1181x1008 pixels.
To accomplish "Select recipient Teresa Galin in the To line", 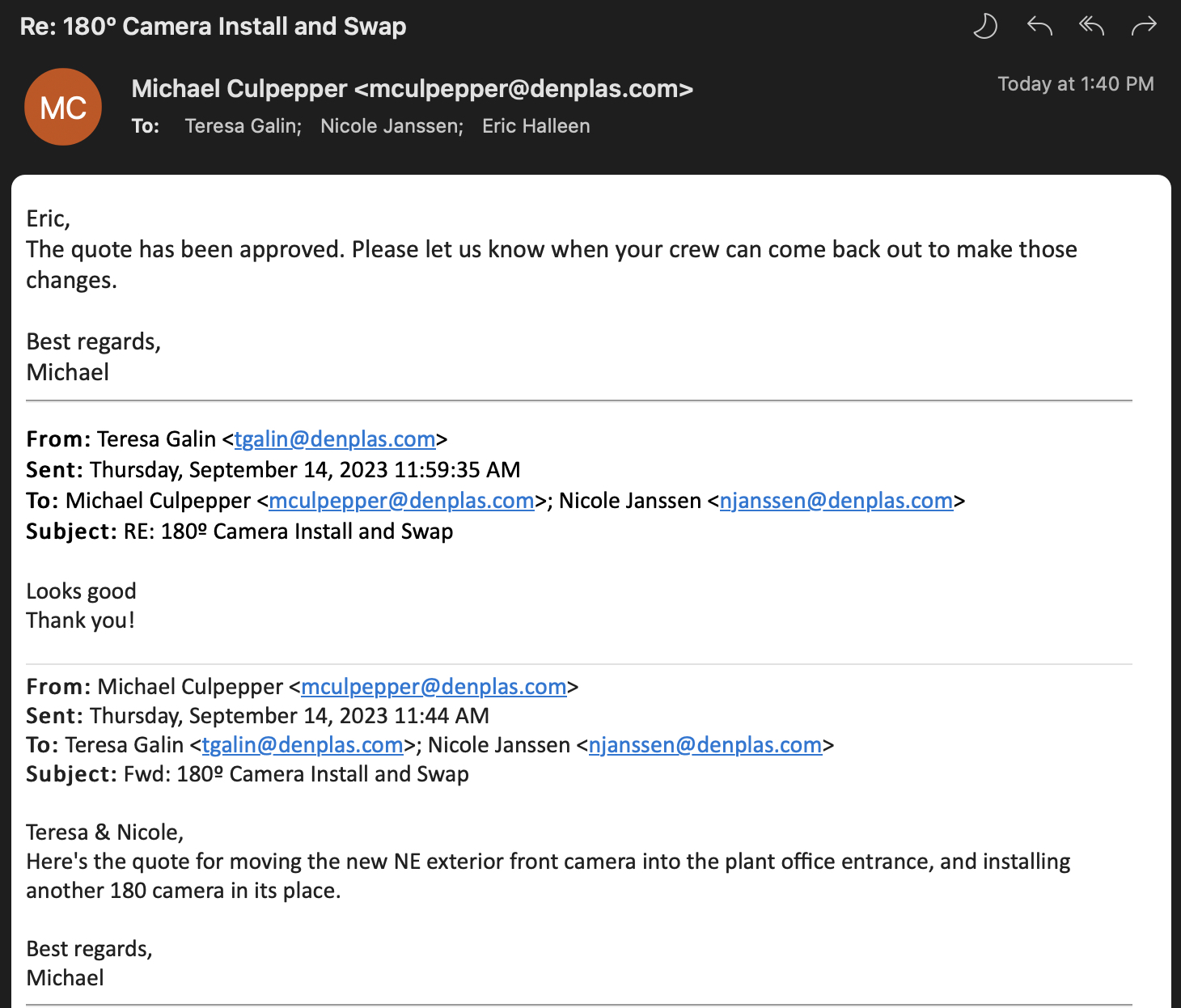I will pos(242,126).
